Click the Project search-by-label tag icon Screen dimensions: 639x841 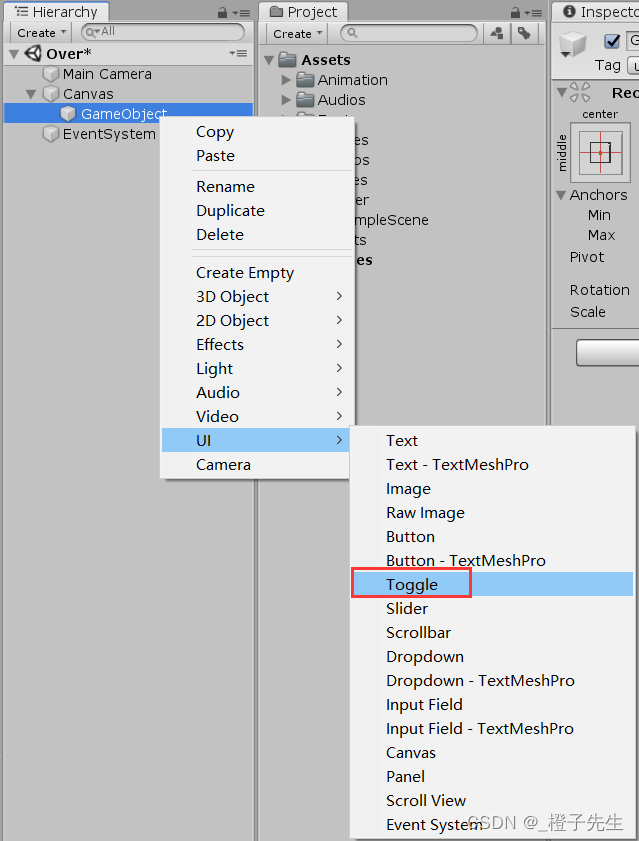click(x=524, y=33)
